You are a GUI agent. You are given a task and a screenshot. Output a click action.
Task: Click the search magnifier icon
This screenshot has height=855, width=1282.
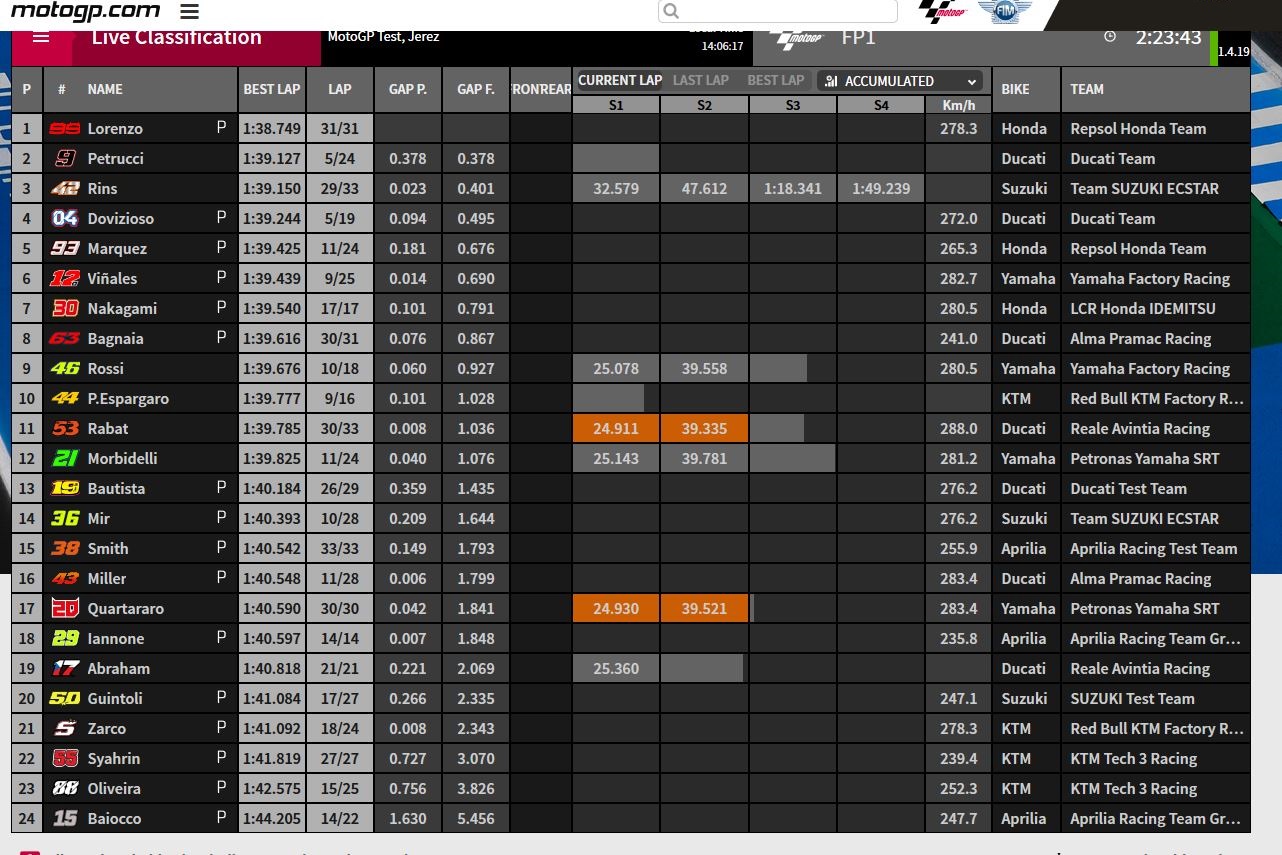(x=672, y=11)
